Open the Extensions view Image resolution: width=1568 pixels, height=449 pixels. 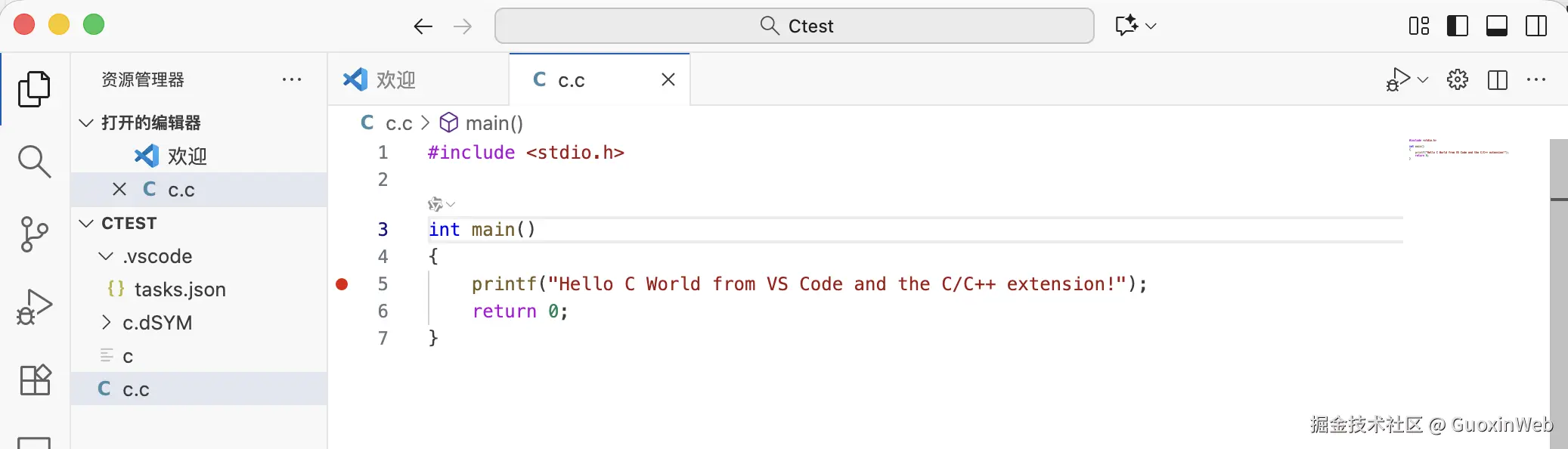coord(34,379)
